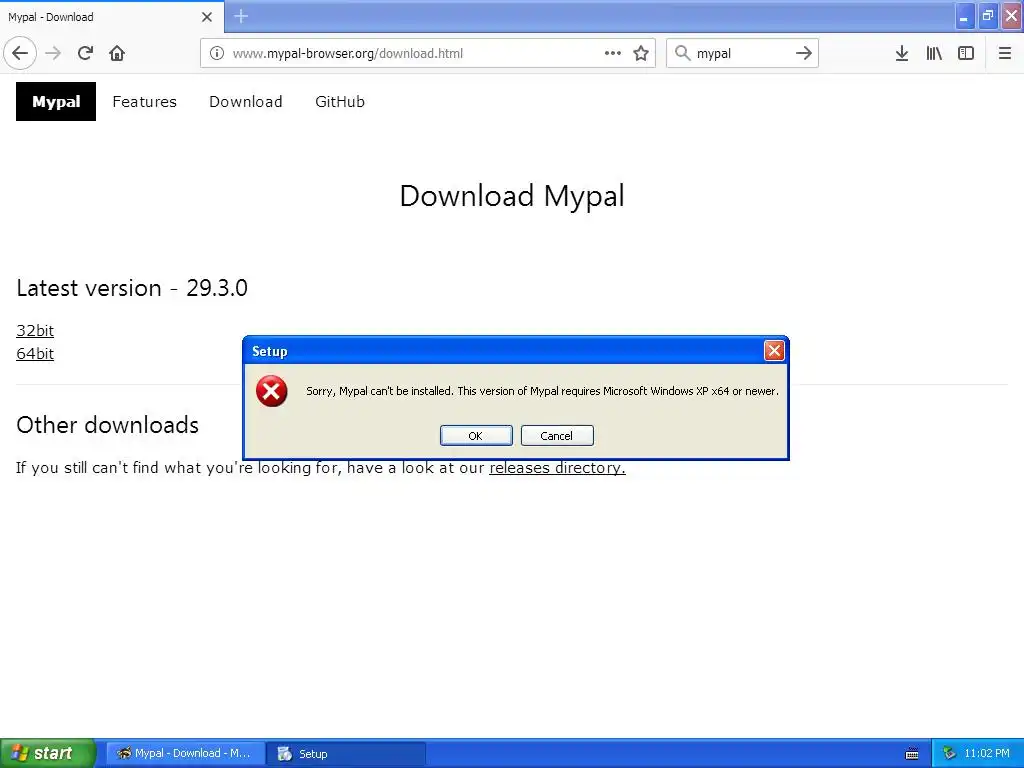Click the taskbar clock 11:02 PM
1024x768 pixels.
point(986,754)
